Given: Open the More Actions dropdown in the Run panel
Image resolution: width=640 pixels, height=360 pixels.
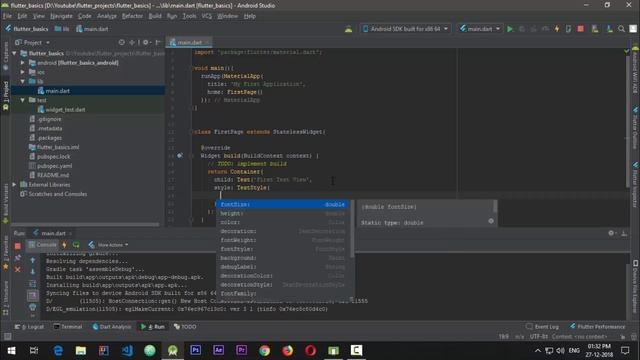Looking at the screenshot, I should click(108, 245).
